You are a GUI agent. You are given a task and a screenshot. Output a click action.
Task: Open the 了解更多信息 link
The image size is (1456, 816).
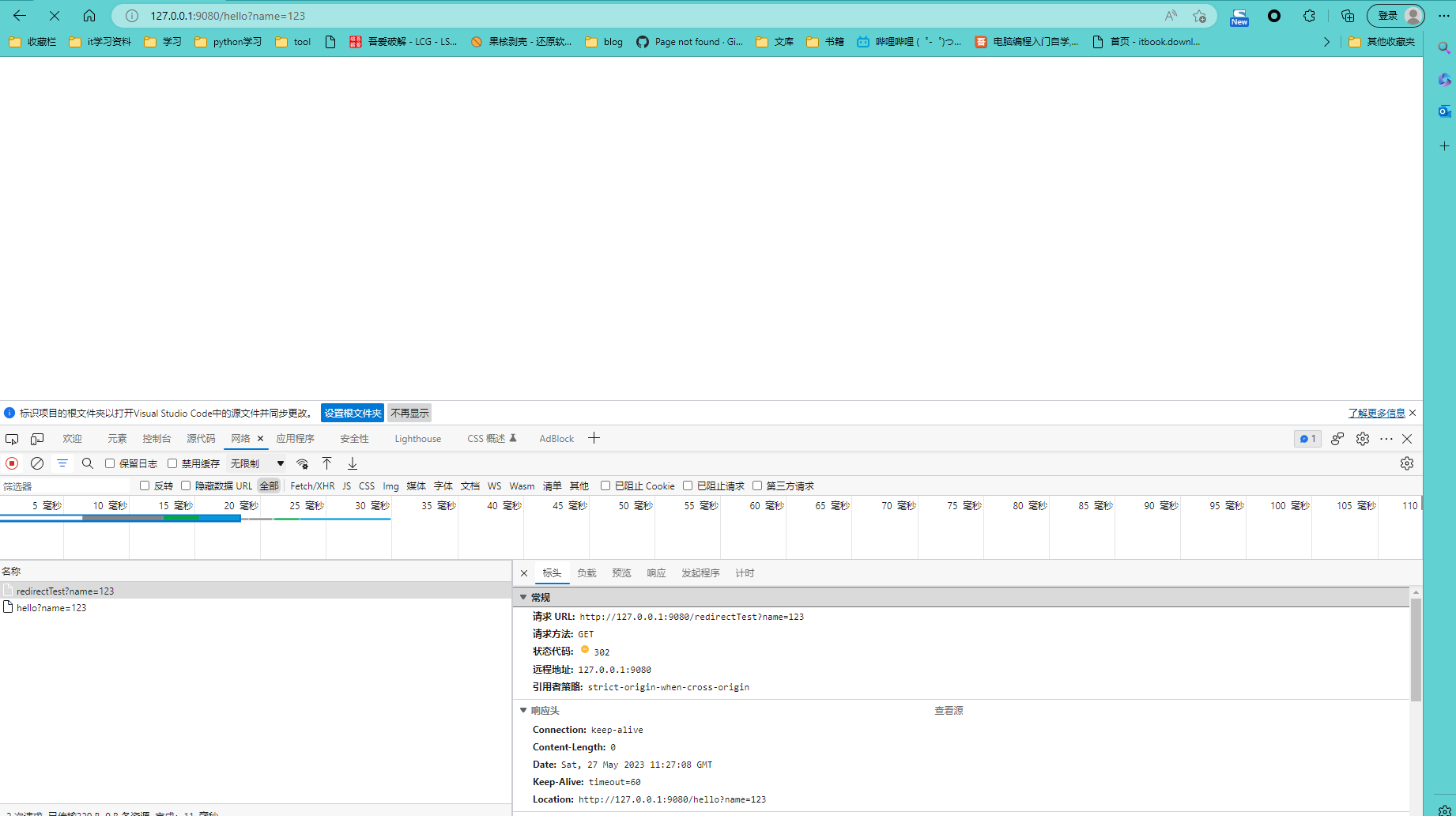[x=1376, y=413]
